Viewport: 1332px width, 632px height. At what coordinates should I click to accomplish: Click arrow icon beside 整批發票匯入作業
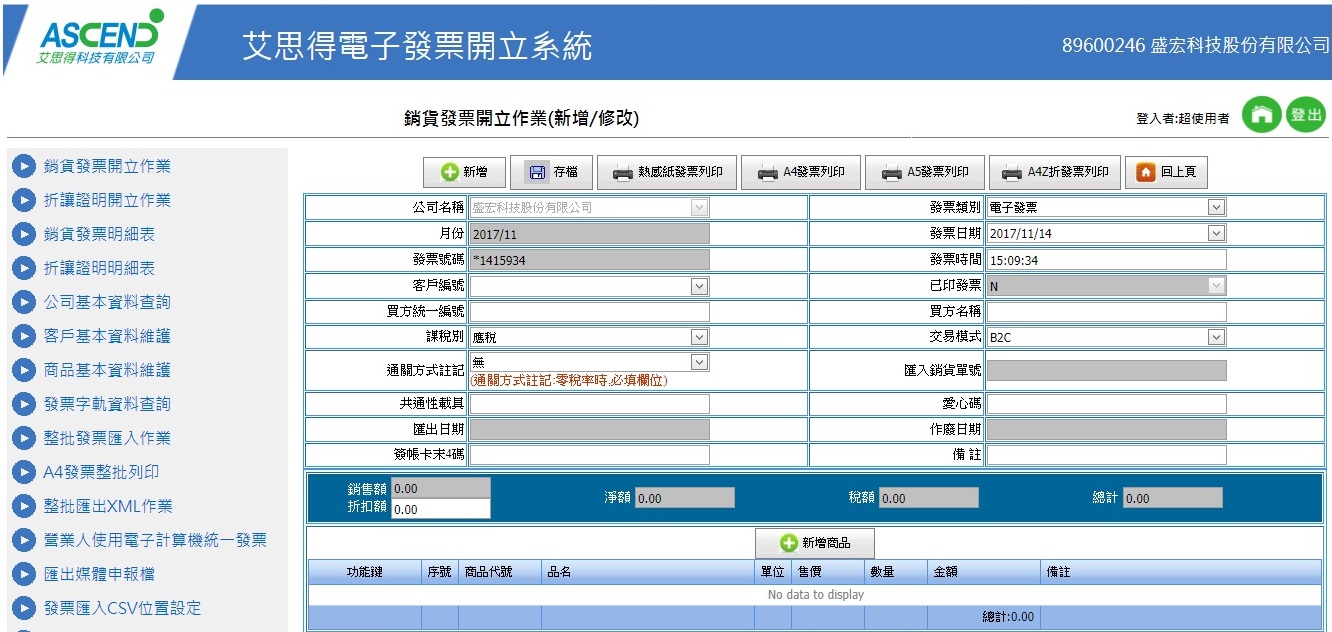(23, 438)
